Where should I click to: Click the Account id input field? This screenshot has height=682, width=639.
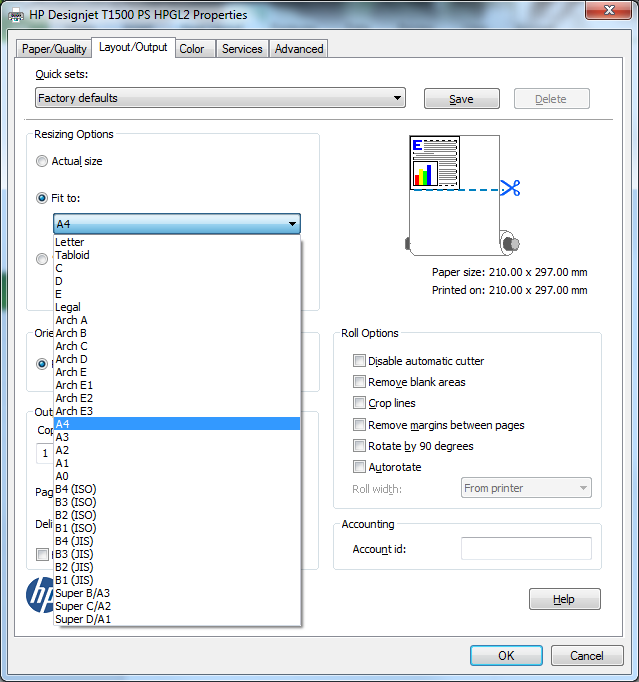pos(526,549)
